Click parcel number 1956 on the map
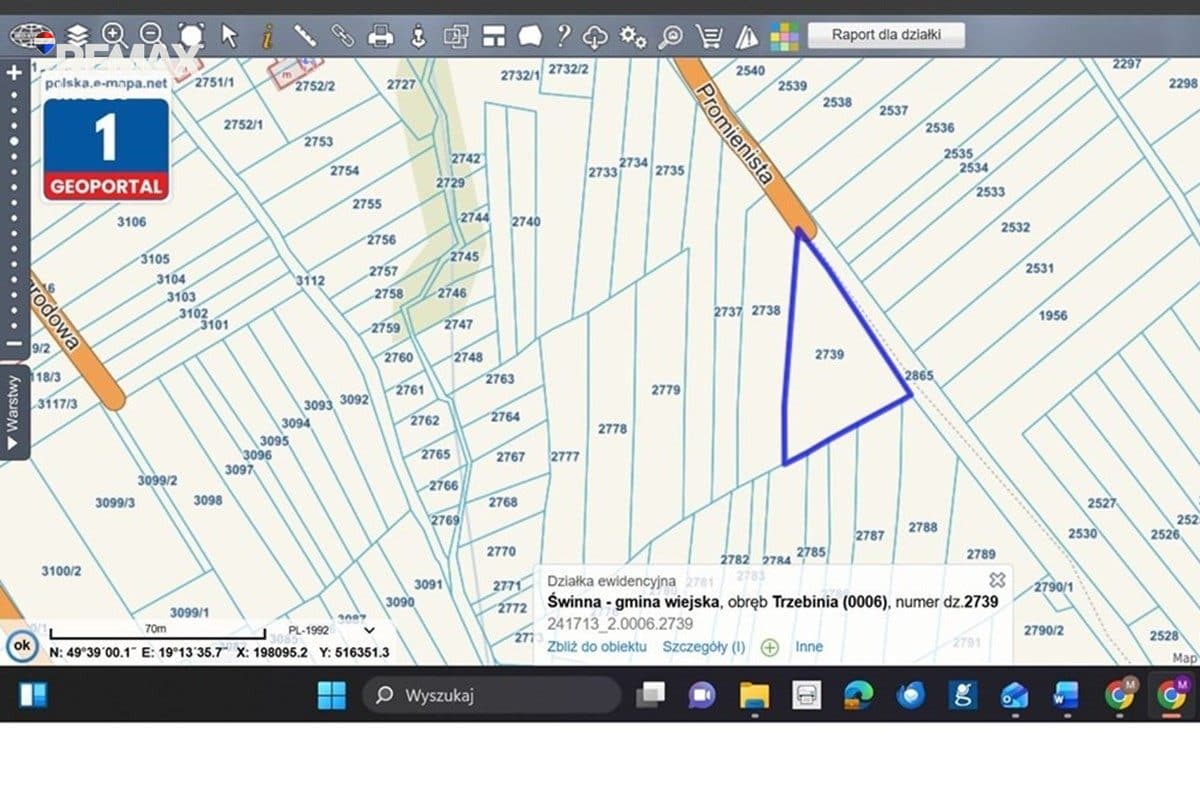The height and width of the screenshot is (800, 1200). coord(1053,316)
